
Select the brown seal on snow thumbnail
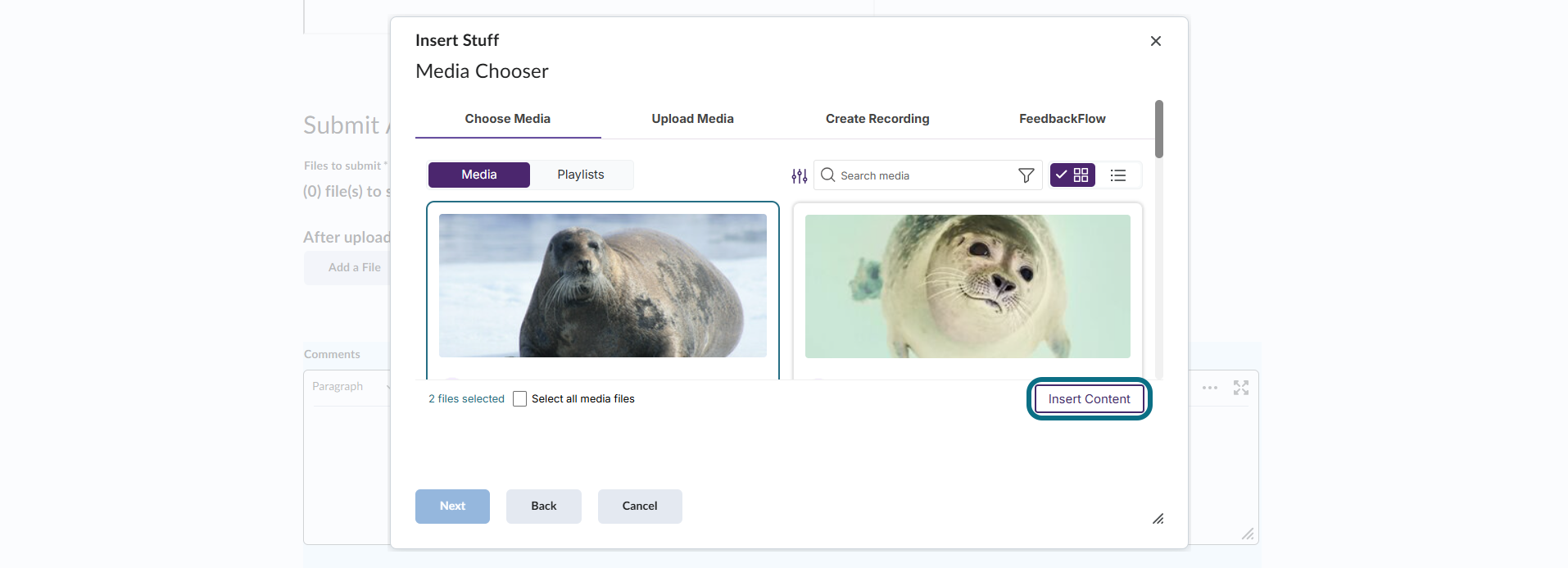pyautogui.click(x=603, y=285)
